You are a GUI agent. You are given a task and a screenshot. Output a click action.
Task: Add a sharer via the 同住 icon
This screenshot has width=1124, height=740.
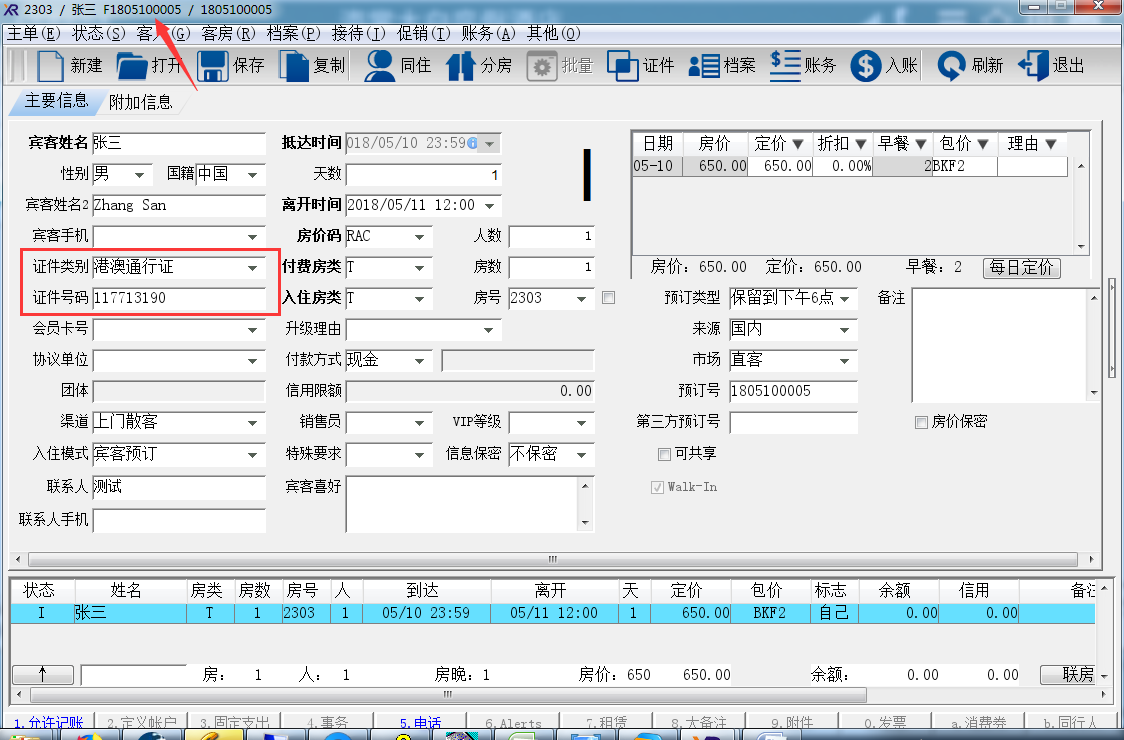(x=379, y=66)
